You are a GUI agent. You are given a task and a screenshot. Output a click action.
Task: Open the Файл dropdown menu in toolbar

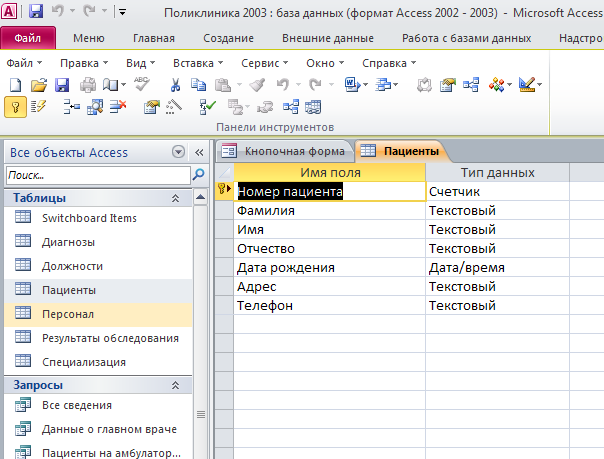(24, 63)
